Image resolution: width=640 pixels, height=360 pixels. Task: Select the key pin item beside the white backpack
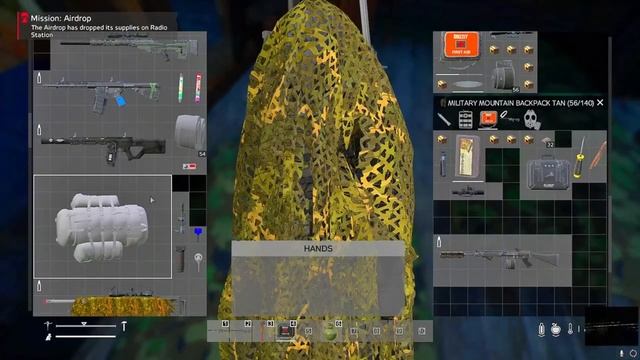[x=198, y=261]
